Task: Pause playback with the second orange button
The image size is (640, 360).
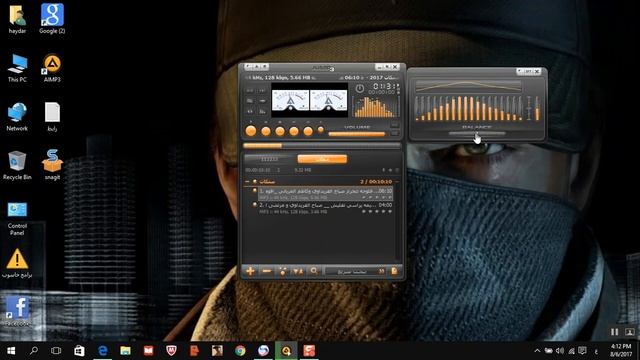Action: point(266,131)
